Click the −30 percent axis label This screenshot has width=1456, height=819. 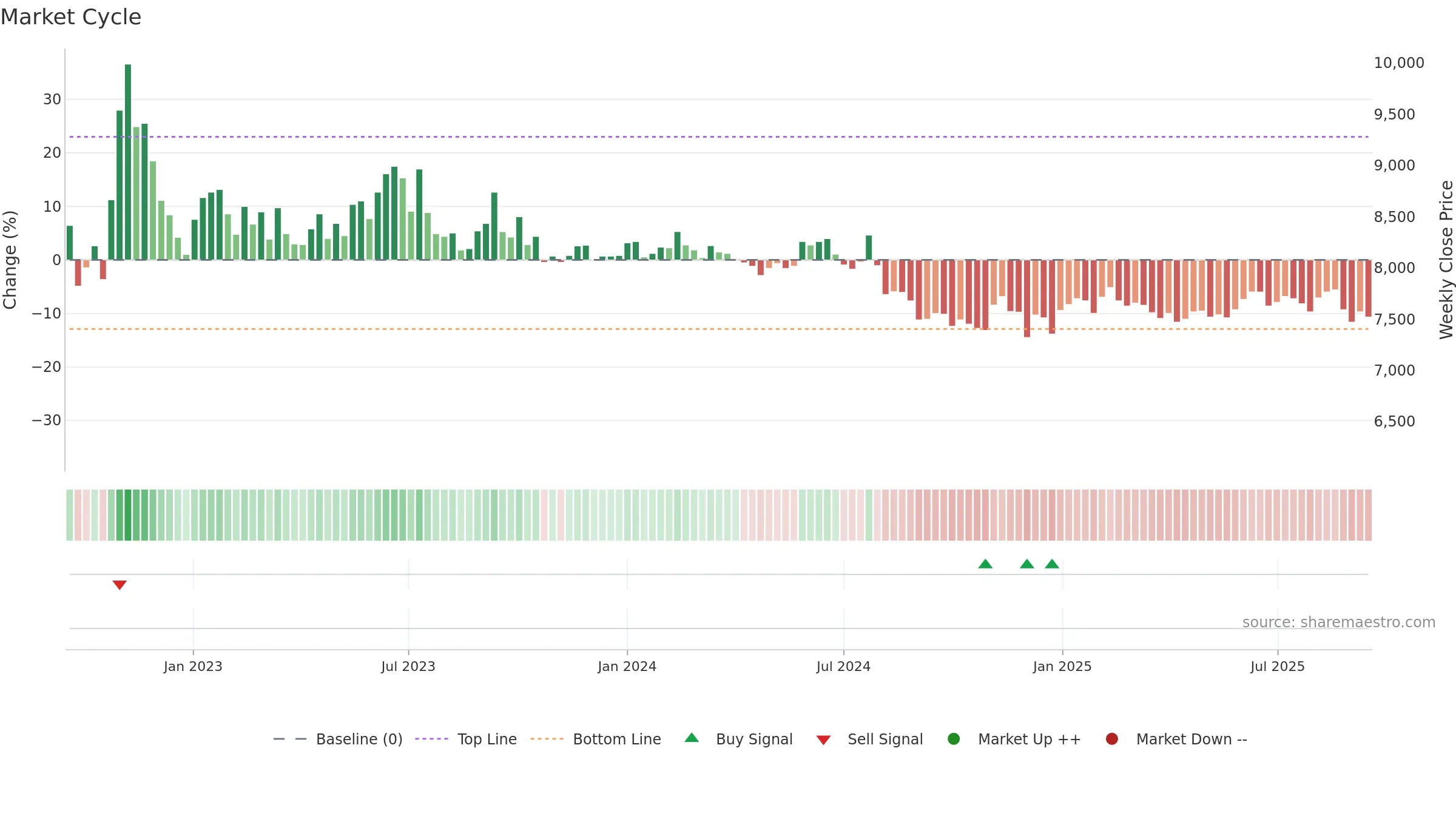pyautogui.click(x=47, y=420)
